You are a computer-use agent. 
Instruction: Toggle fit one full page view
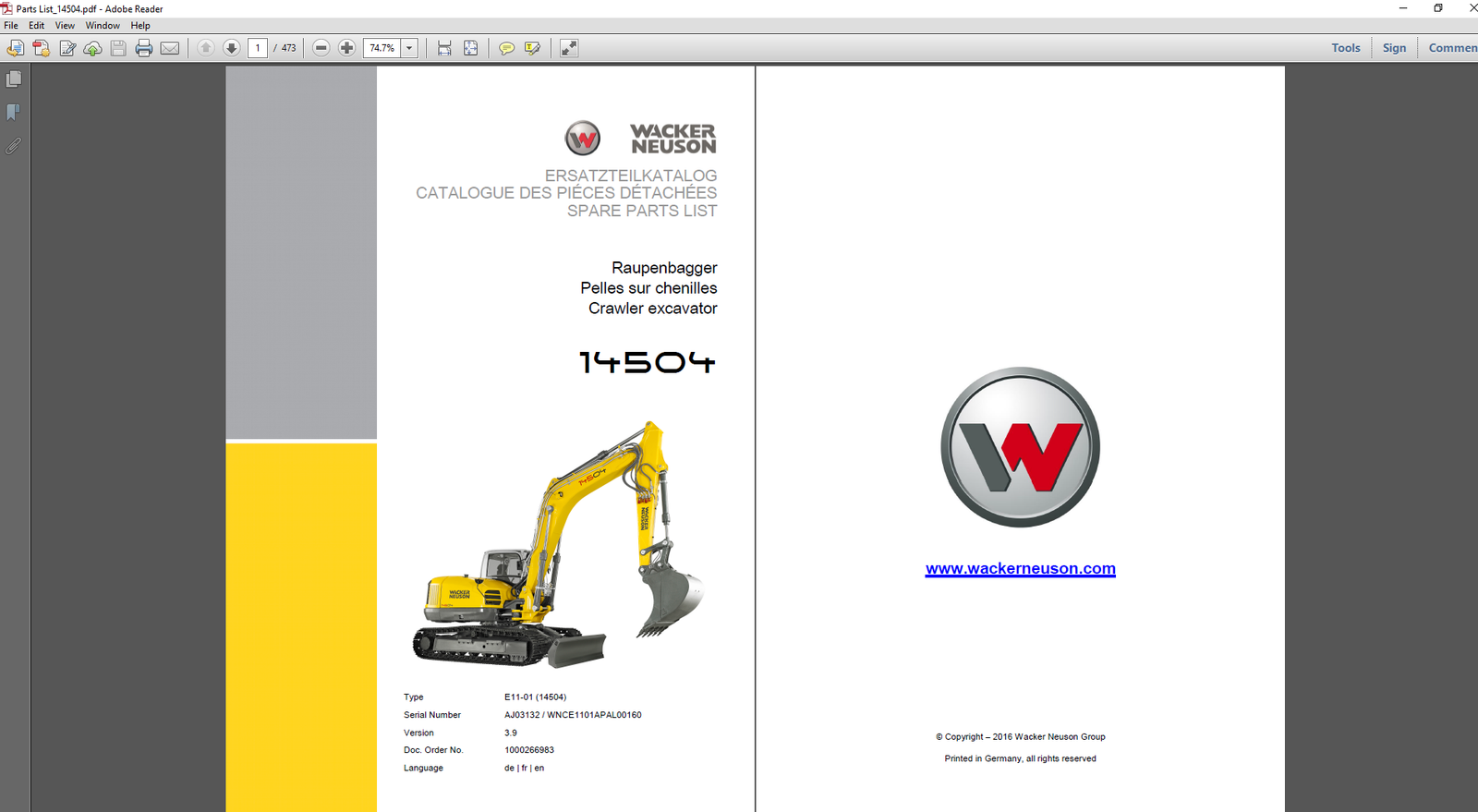[471, 48]
